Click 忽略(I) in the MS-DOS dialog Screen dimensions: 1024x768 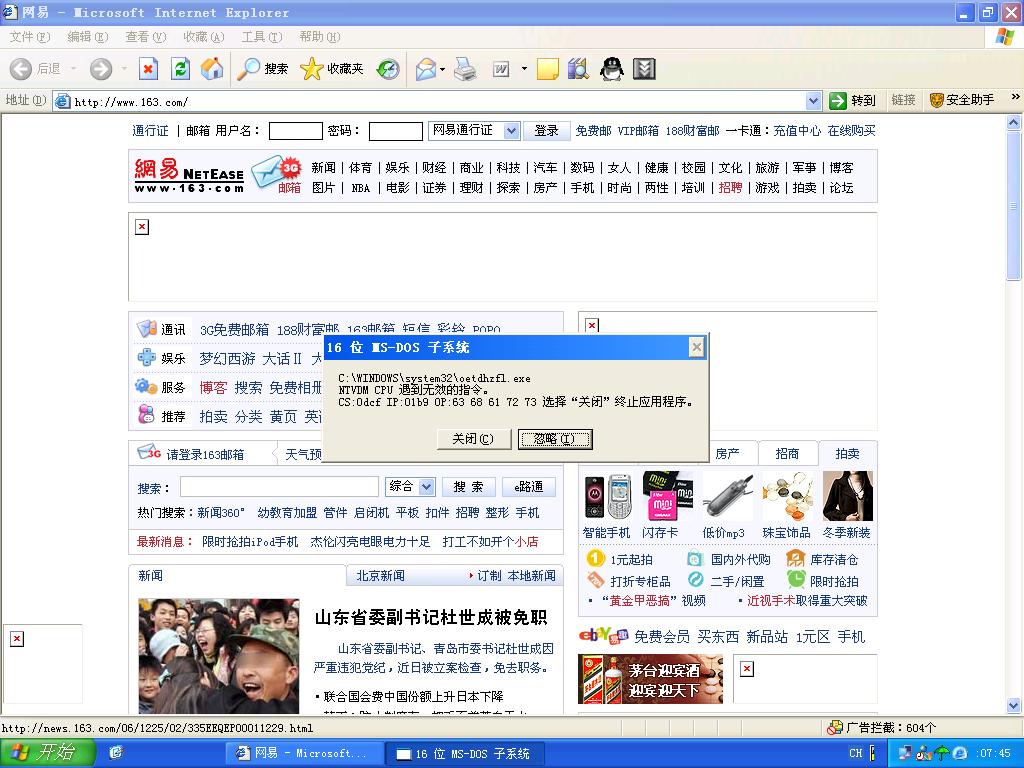554,439
